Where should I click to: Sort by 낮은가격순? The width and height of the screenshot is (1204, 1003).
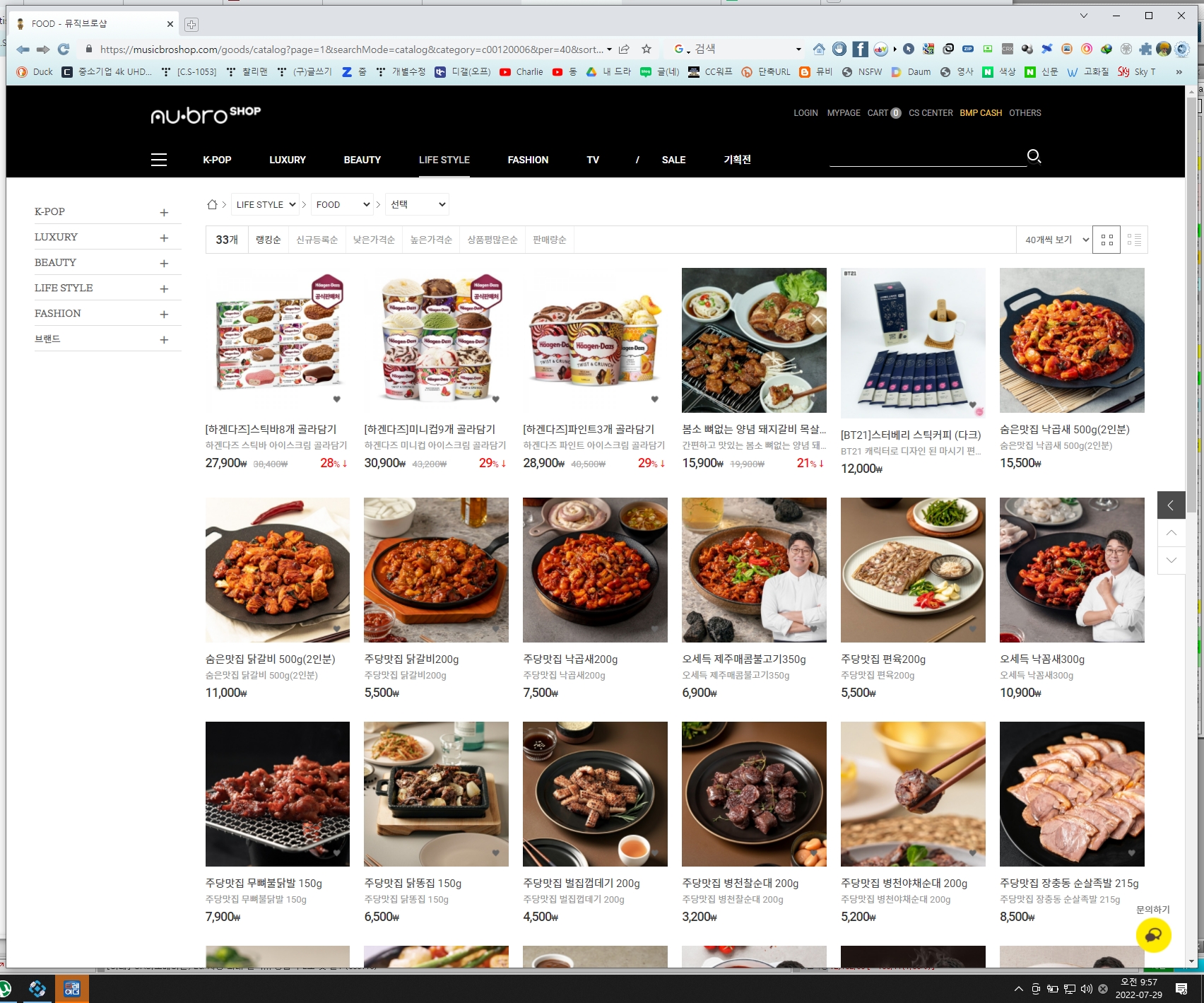374,240
